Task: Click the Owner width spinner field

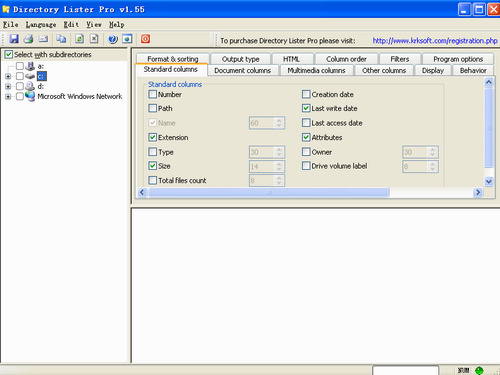Action: 420,152
